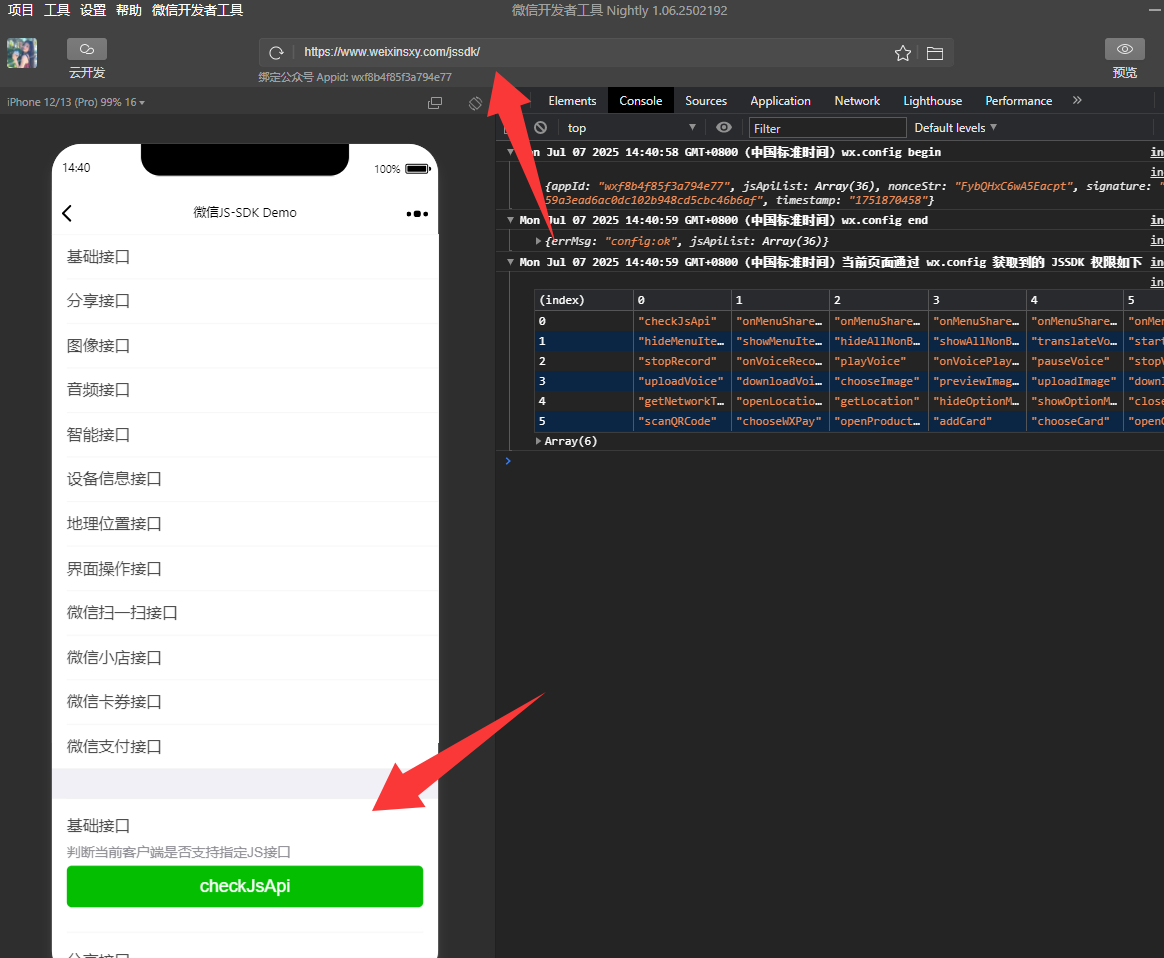Switch to the Lighthouse tab

[x=932, y=101]
